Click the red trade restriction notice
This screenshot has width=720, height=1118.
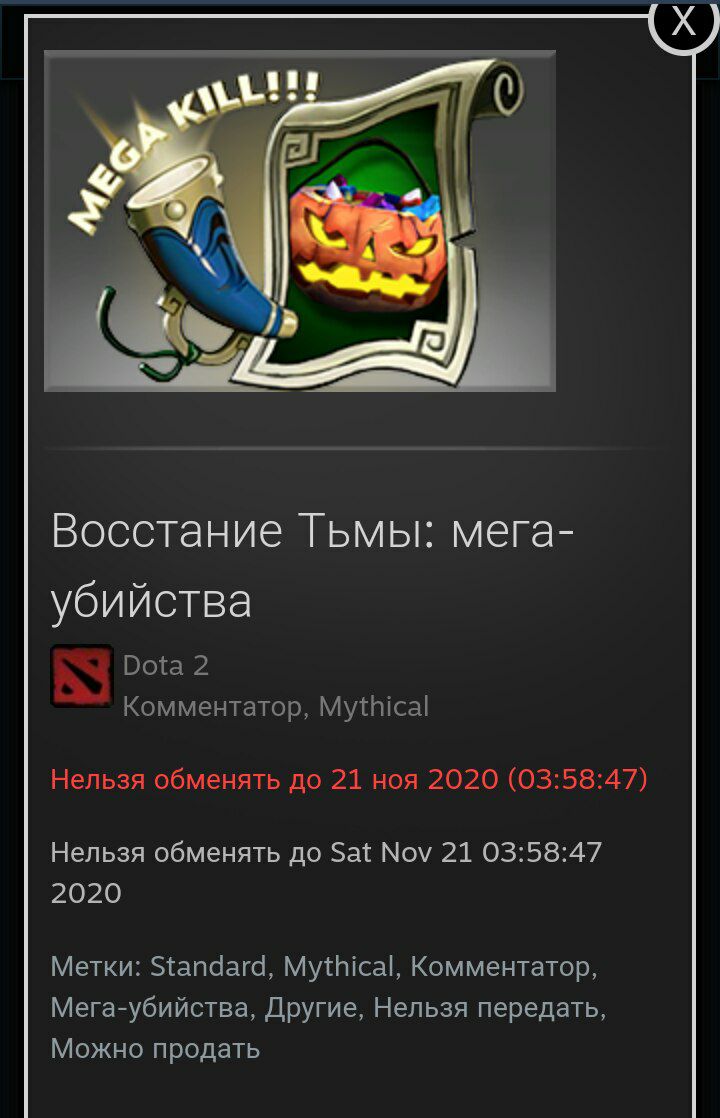349,779
